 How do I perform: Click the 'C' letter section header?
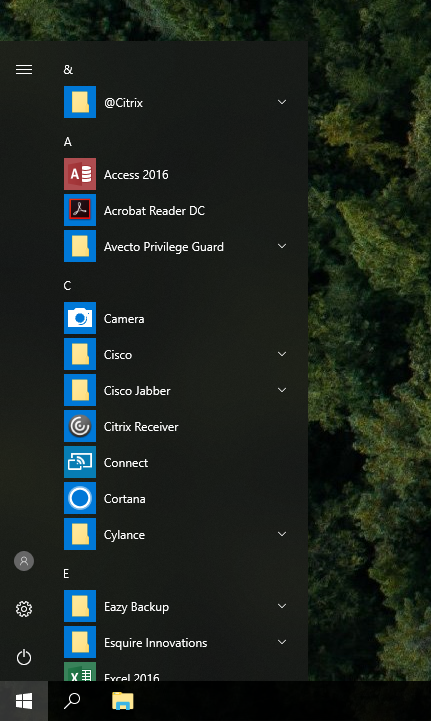click(x=67, y=286)
